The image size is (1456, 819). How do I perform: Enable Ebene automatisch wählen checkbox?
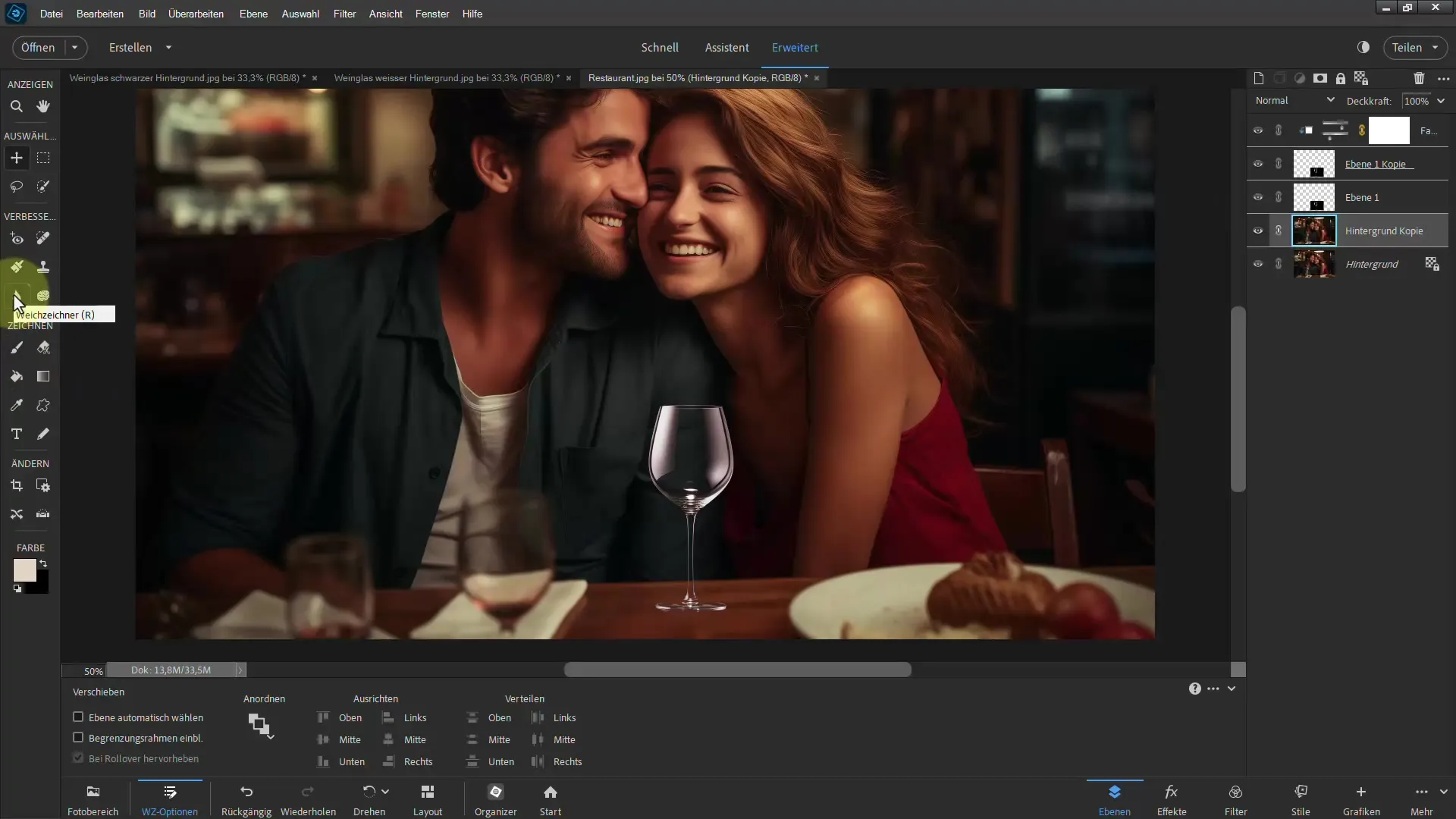tap(79, 717)
